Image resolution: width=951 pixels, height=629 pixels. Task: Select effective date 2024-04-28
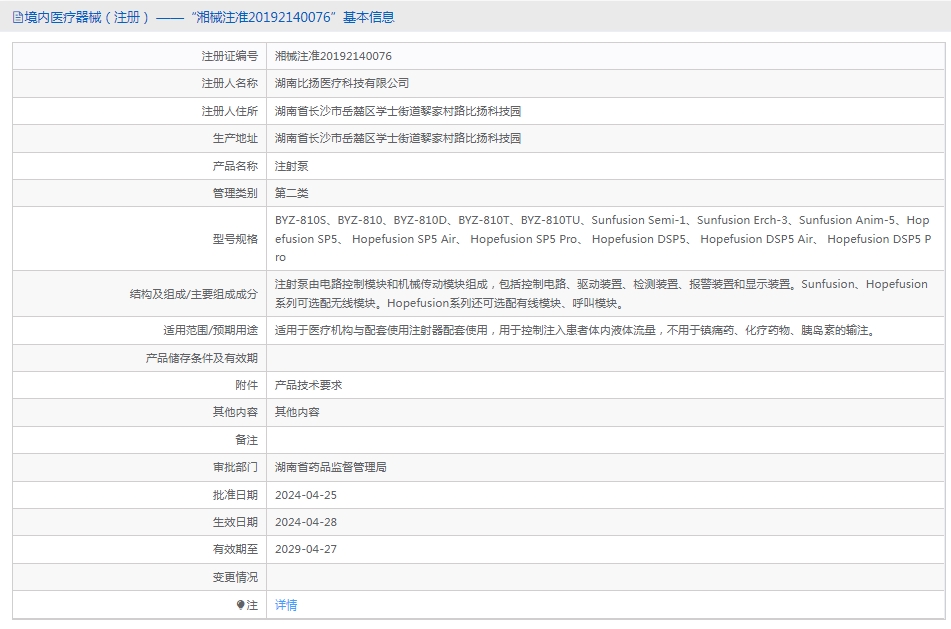point(306,522)
